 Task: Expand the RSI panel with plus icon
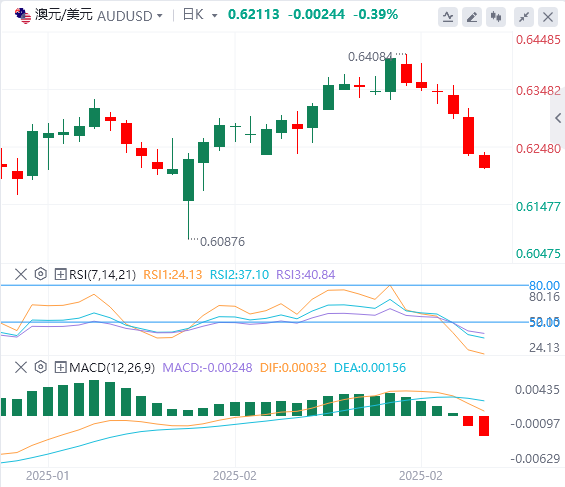click(x=60, y=274)
